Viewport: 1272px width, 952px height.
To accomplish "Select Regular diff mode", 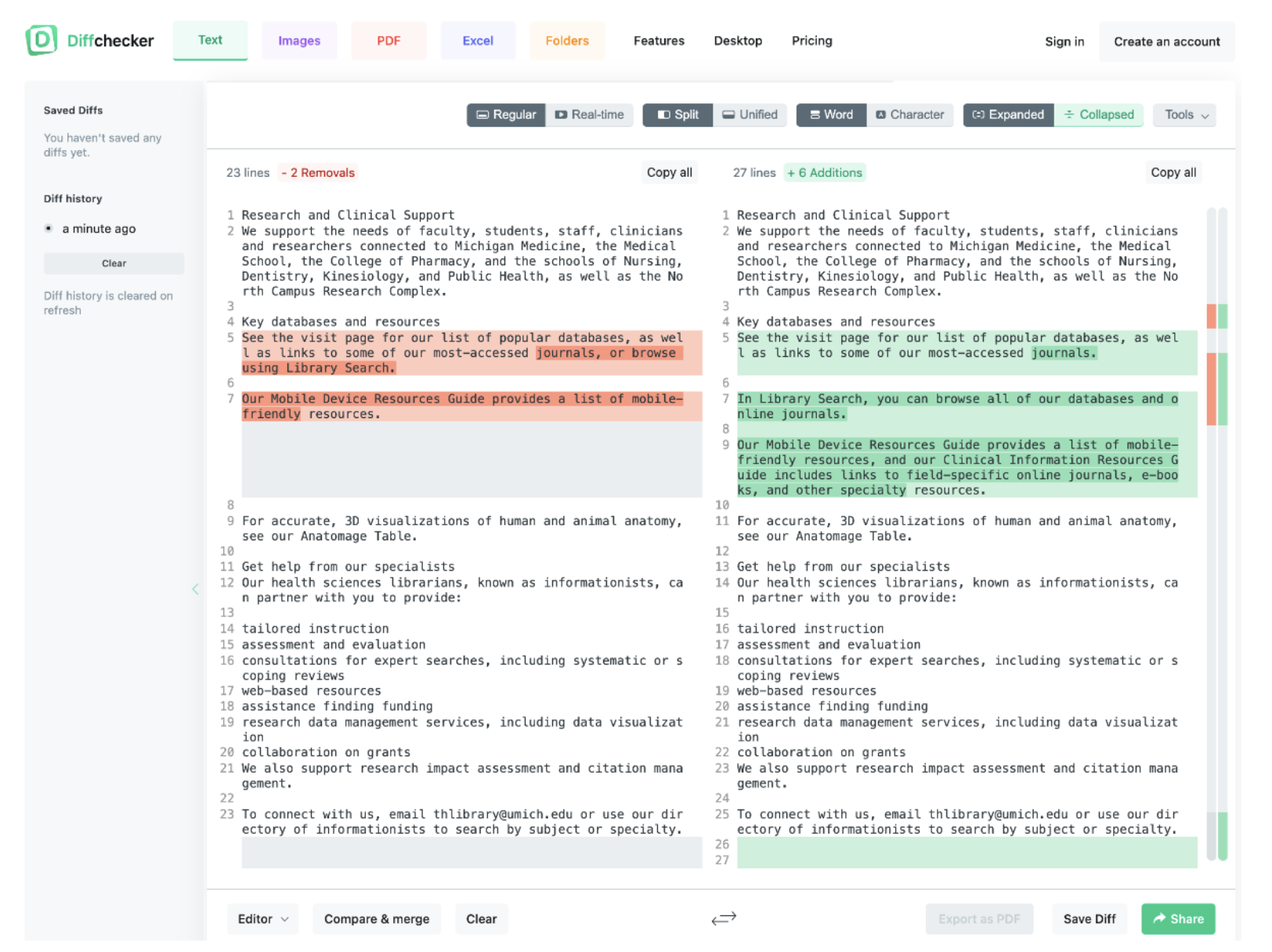I will tap(506, 115).
